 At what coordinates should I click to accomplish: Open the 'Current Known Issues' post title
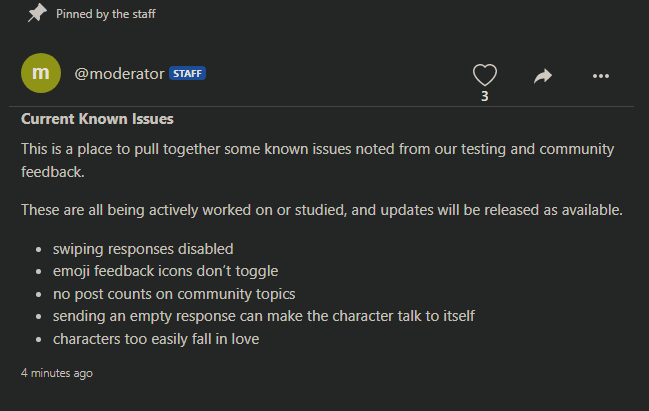[x=97, y=119]
